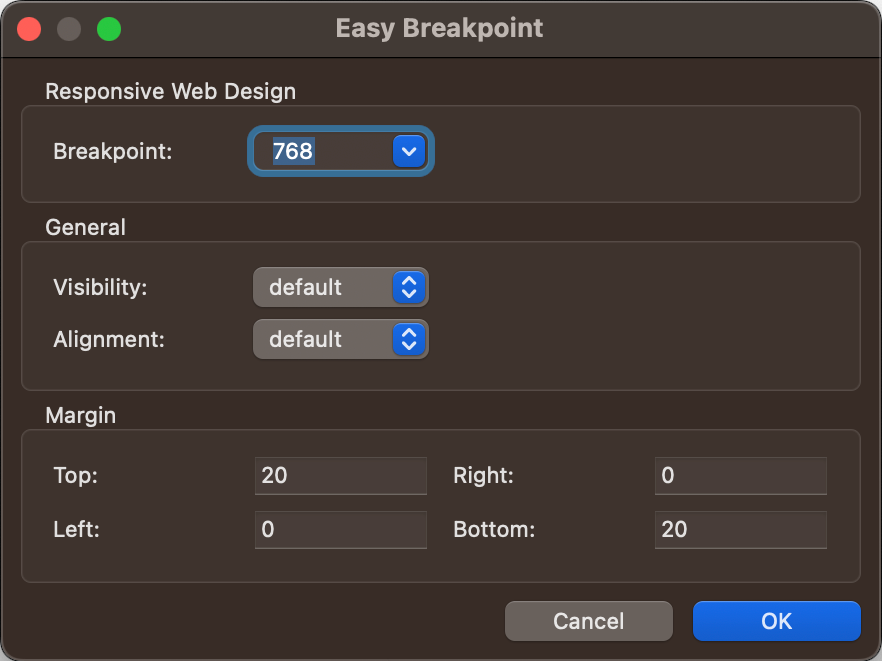The image size is (882, 661).
Task: Click the gray minimize window button
Action: coord(69,29)
